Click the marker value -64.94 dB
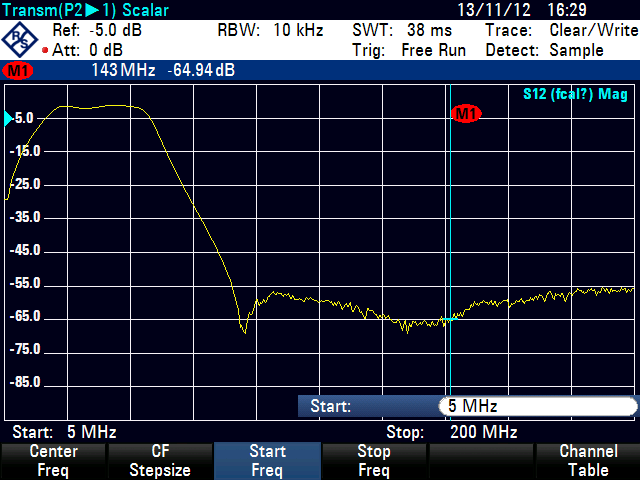The image size is (640, 480). 201,70
